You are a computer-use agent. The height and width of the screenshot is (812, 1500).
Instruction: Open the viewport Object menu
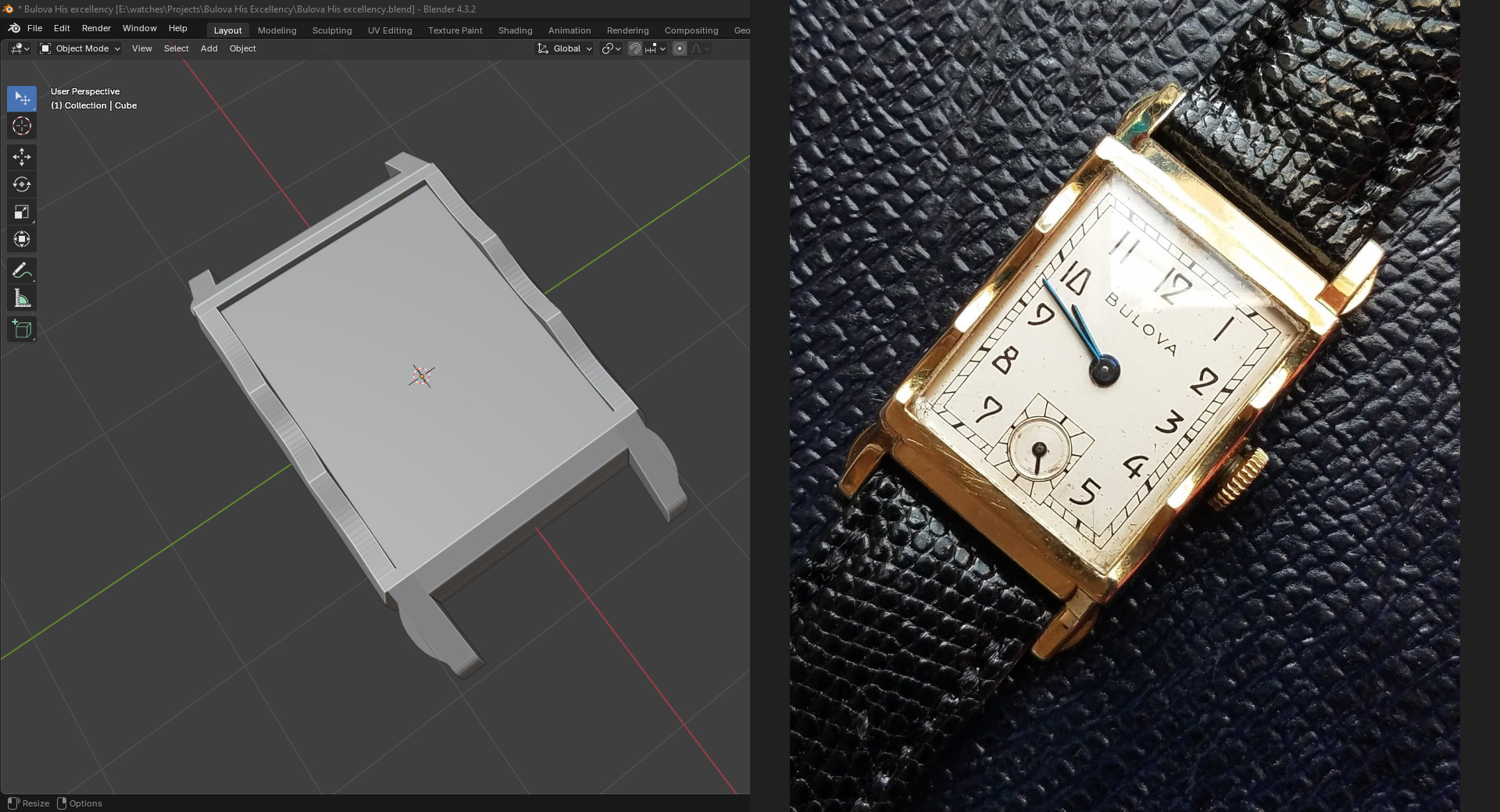coord(243,48)
